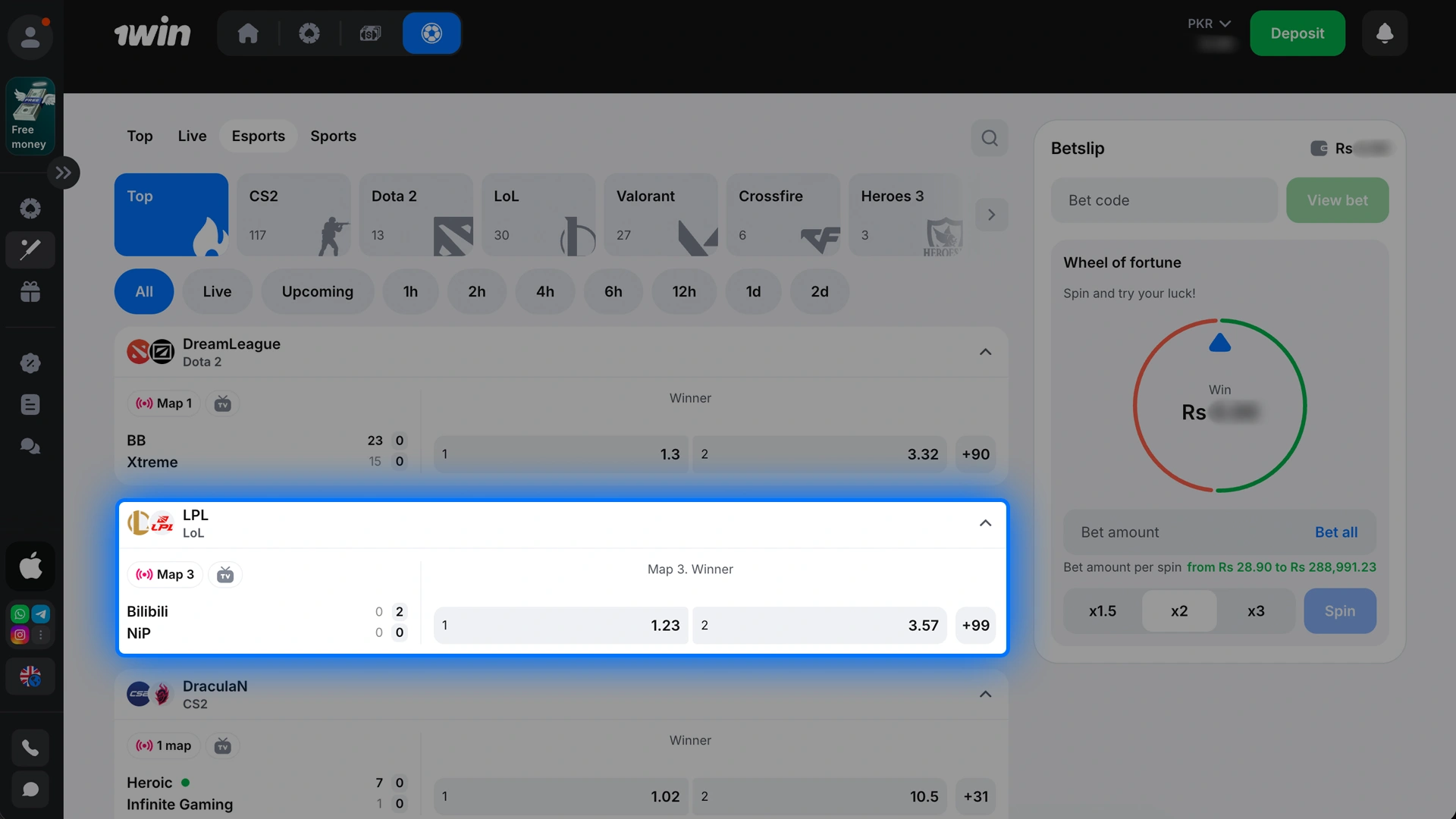Open the Free money promo icon

[30, 115]
